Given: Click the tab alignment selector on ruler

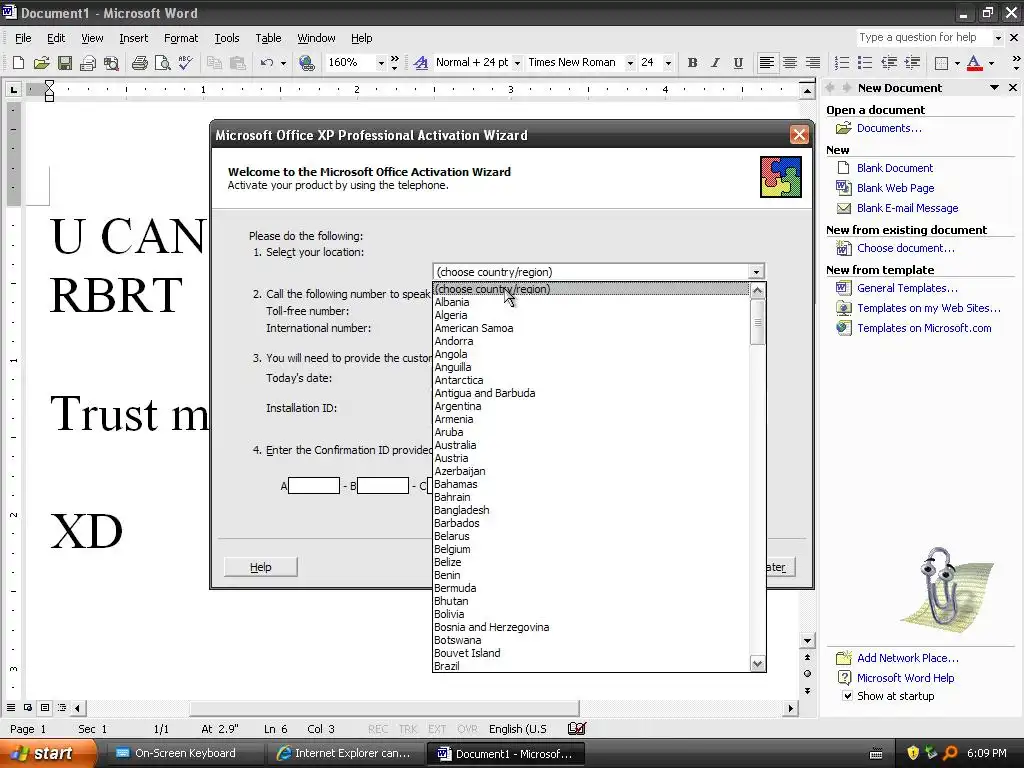Looking at the screenshot, I should [x=13, y=89].
